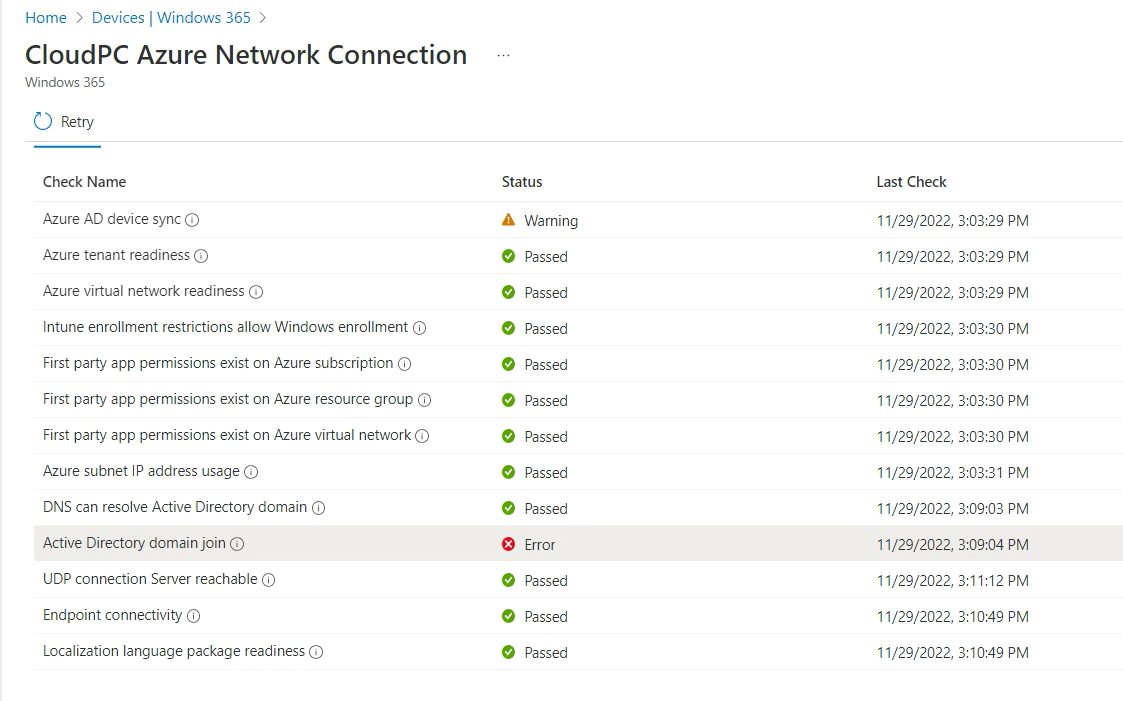Expand the chevron after Devices | Windows 365

265,17
